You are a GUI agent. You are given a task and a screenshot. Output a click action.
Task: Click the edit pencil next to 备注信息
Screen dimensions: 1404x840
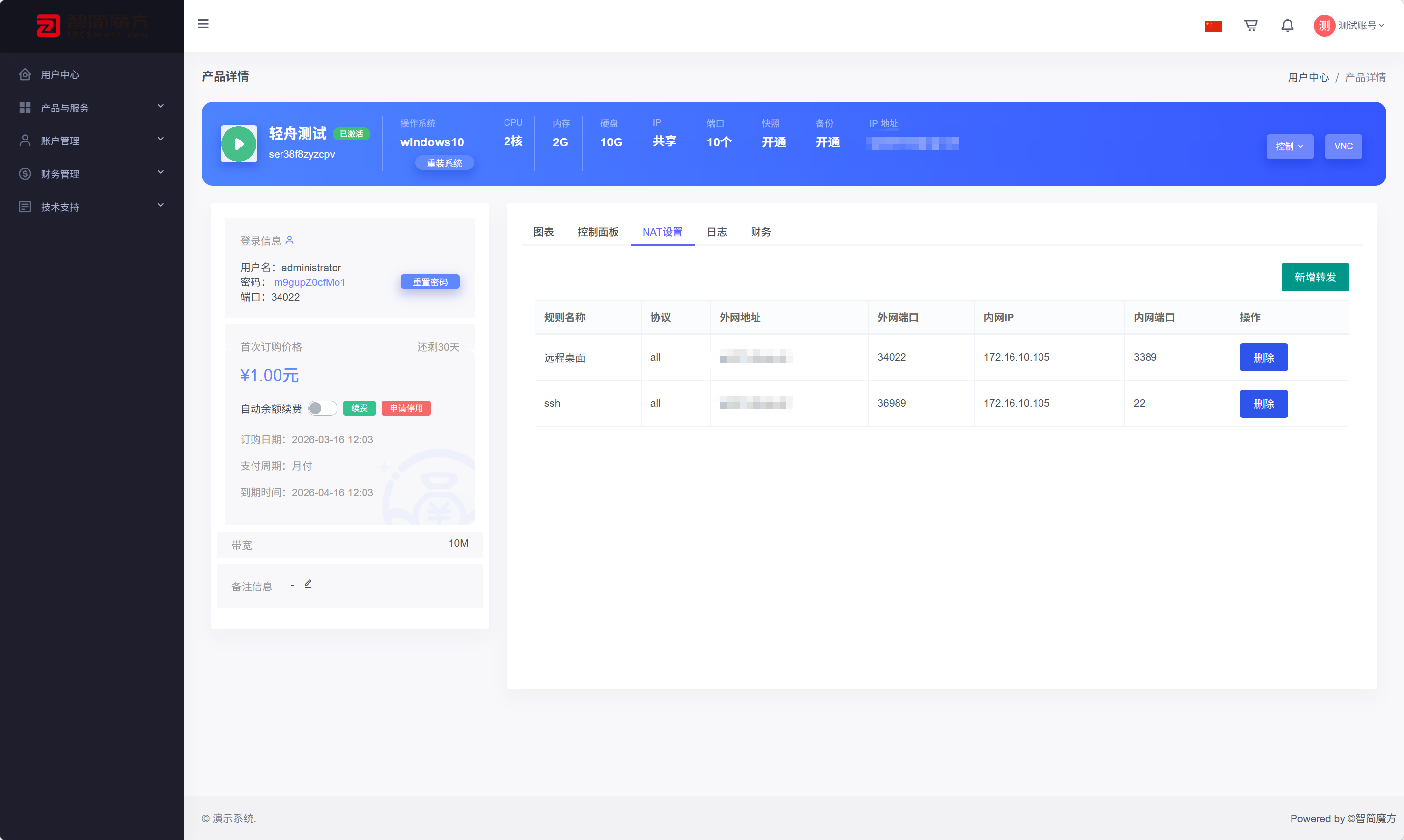[308, 584]
